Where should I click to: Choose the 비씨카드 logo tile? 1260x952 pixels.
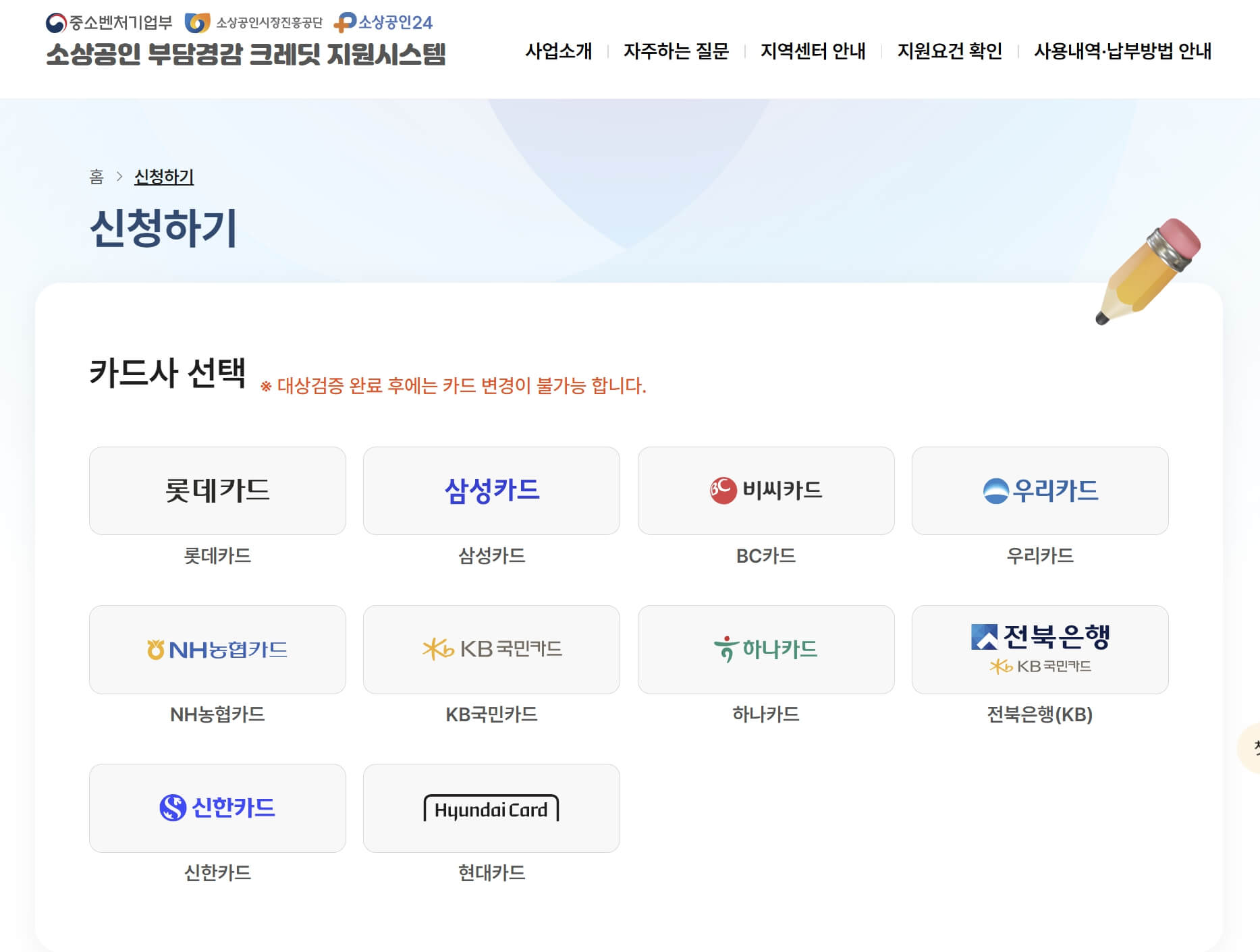click(x=766, y=491)
